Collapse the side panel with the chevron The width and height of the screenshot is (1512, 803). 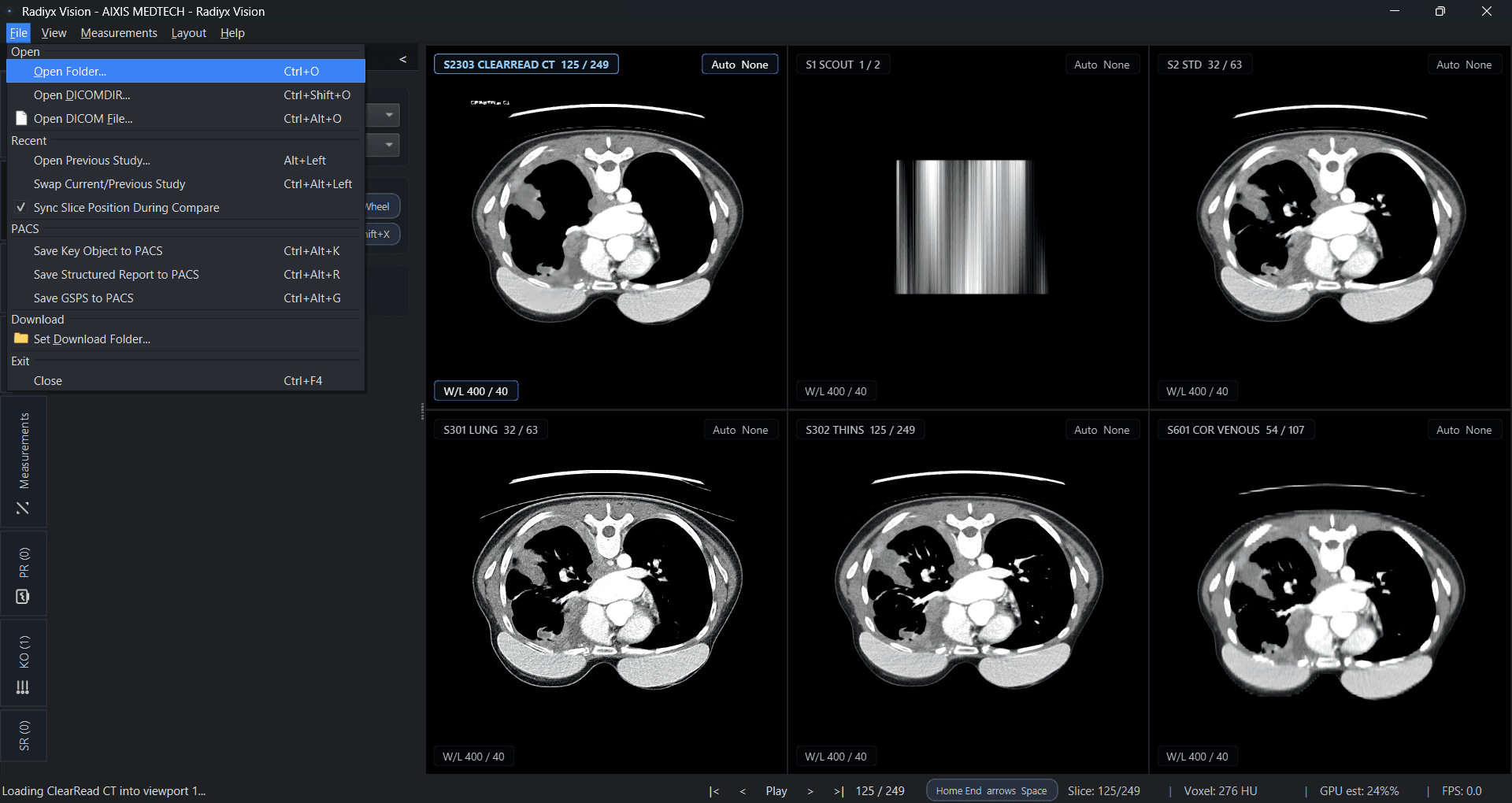pyautogui.click(x=402, y=59)
